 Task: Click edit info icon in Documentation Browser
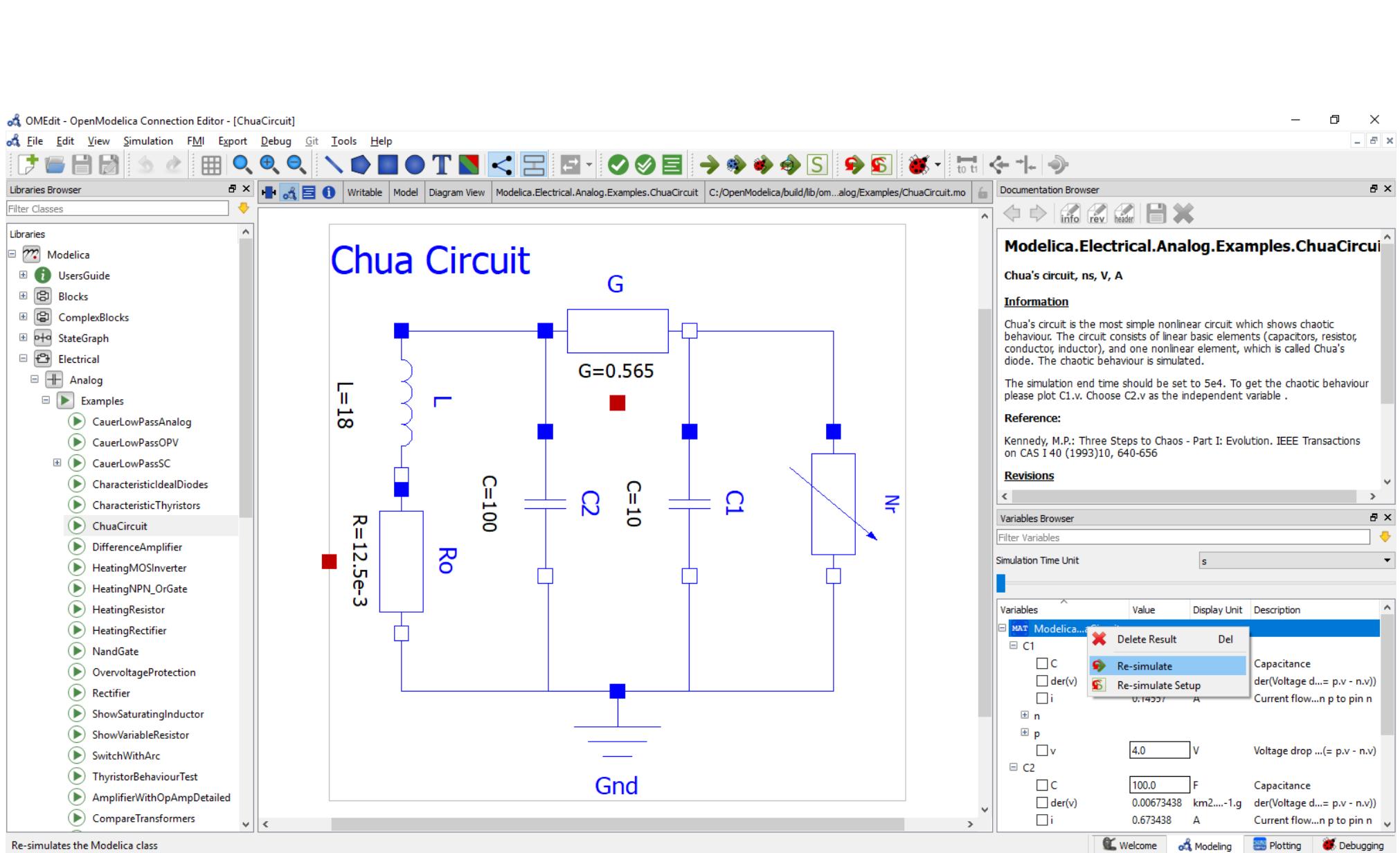1070,213
